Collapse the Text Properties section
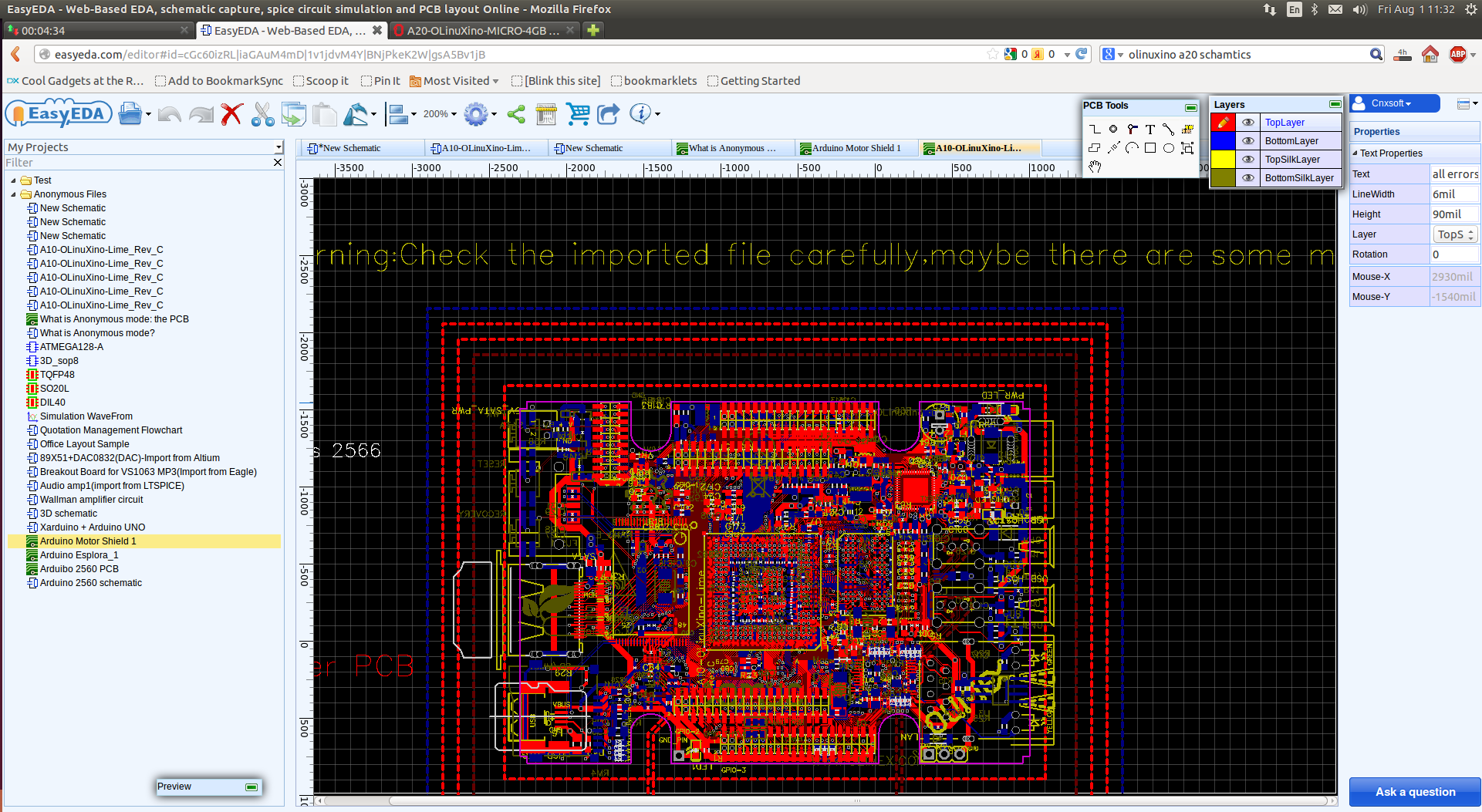1482x812 pixels. [x=1355, y=153]
